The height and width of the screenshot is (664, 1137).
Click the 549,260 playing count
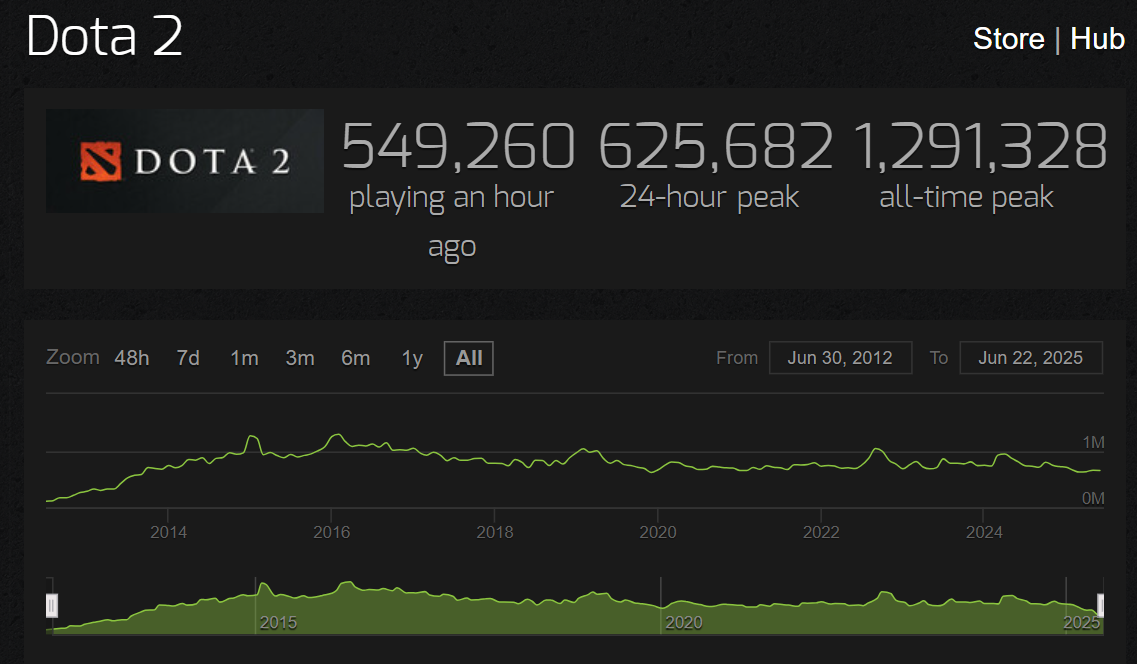click(458, 146)
